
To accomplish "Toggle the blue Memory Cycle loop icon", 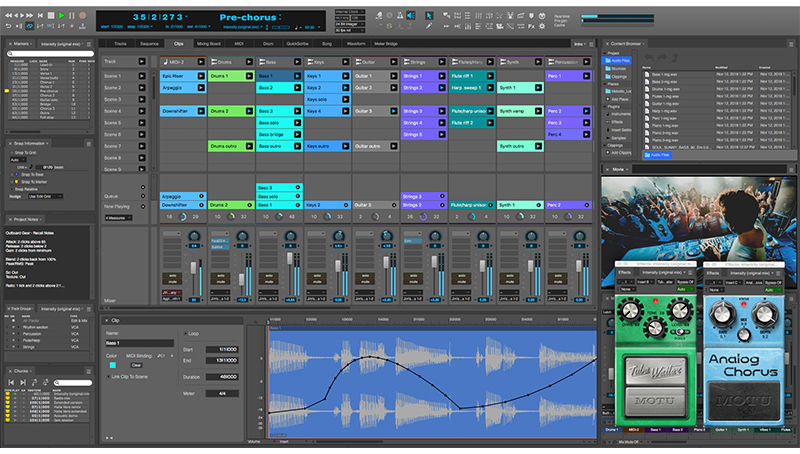I will coord(30,26).
